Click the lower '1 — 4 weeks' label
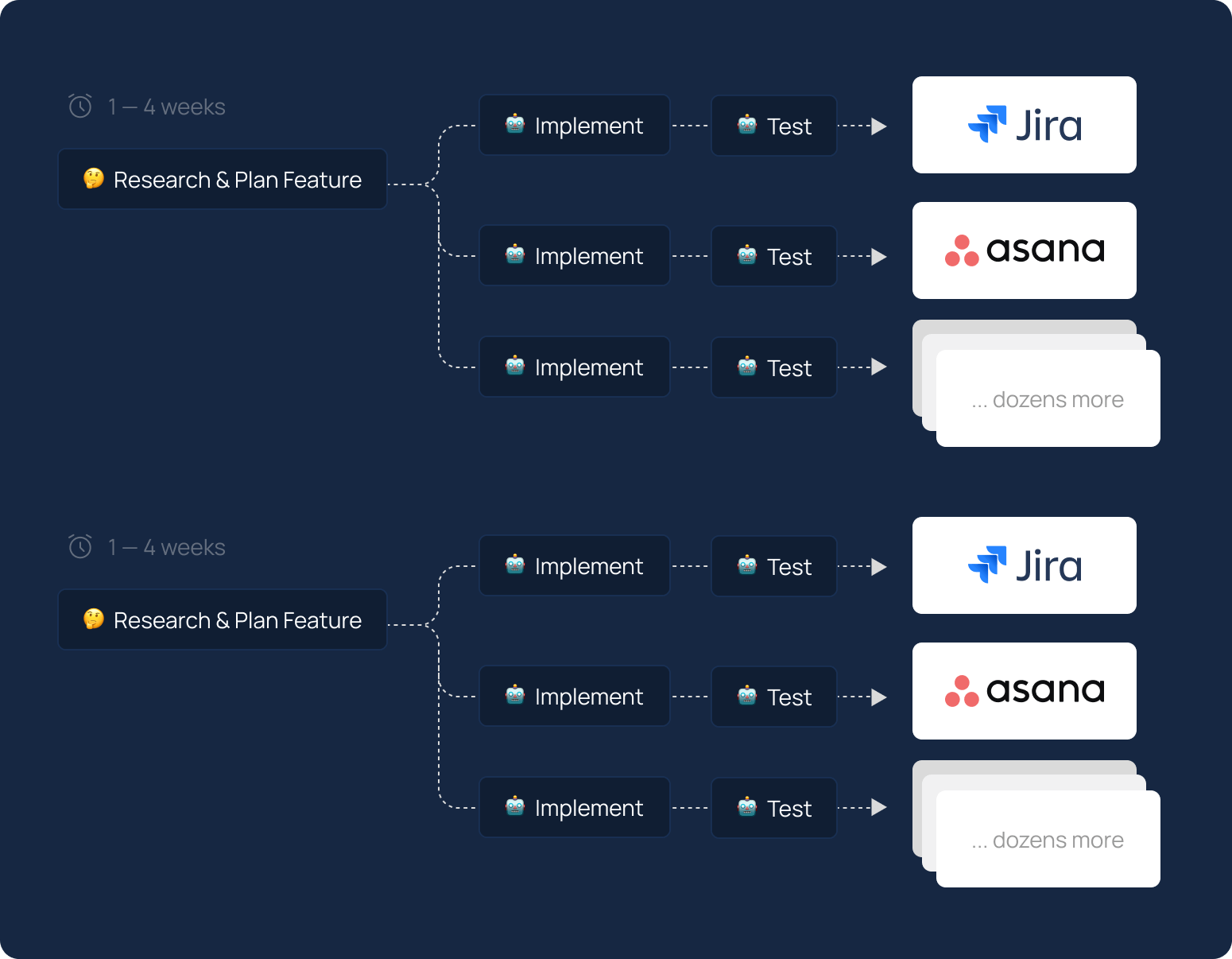The height and width of the screenshot is (959, 1232). click(167, 547)
